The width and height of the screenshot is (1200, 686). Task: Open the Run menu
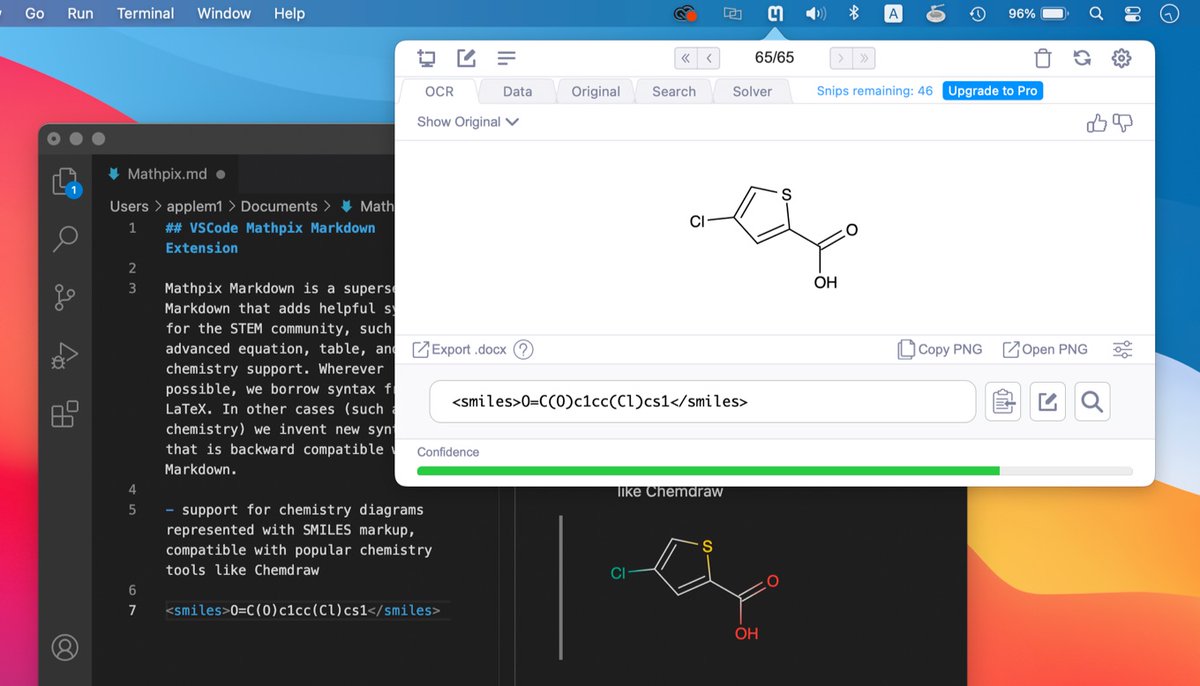pyautogui.click(x=80, y=14)
